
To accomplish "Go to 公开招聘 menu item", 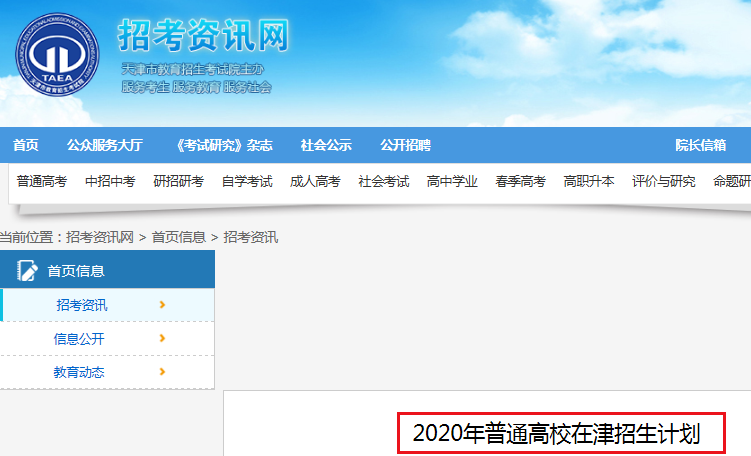I will pos(406,145).
